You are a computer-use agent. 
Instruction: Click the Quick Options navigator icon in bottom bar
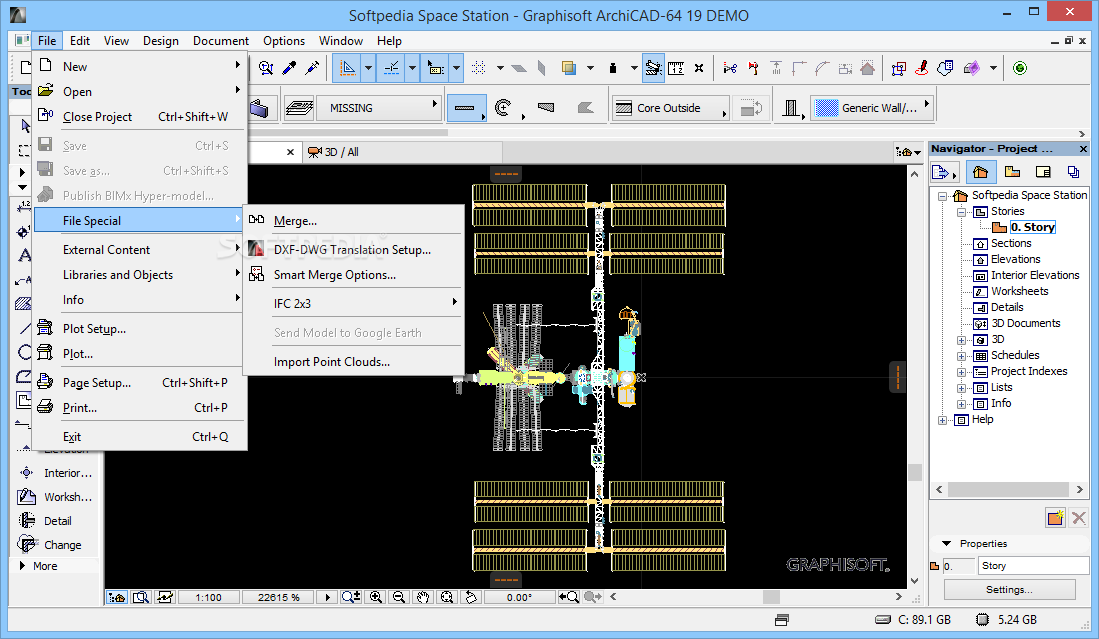pos(116,597)
